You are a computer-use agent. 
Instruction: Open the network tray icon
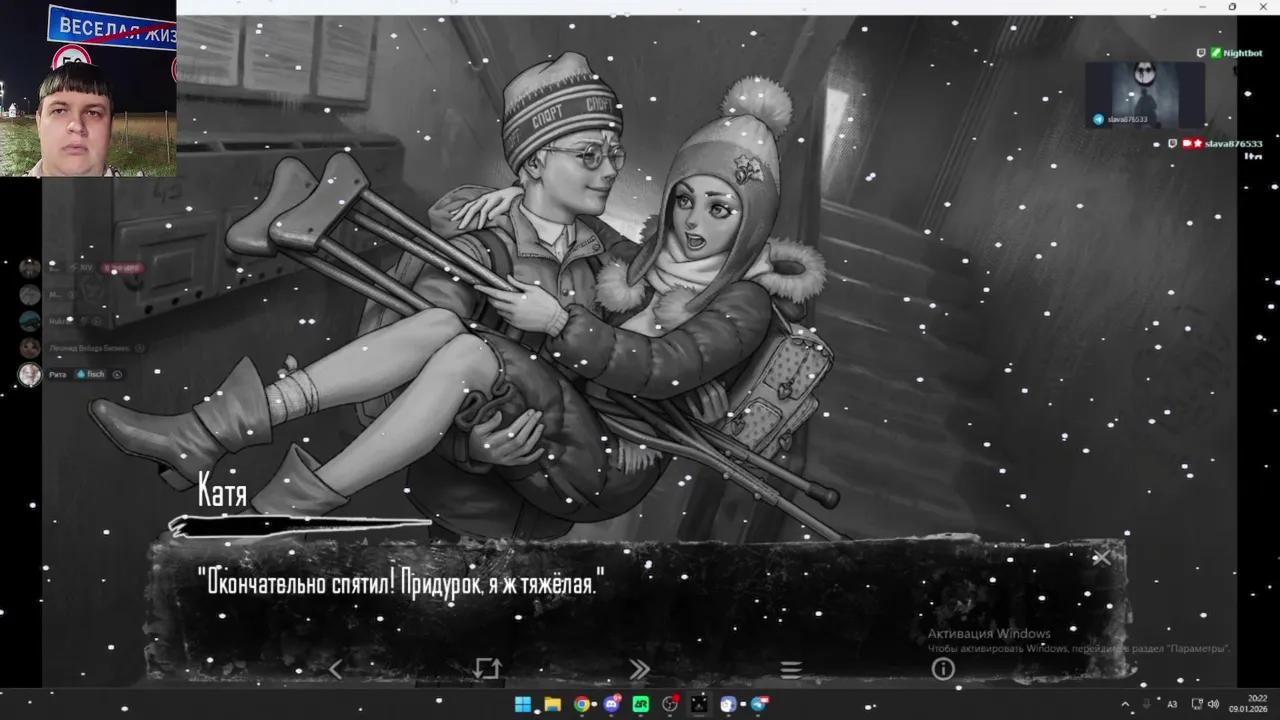(x=1197, y=705)
